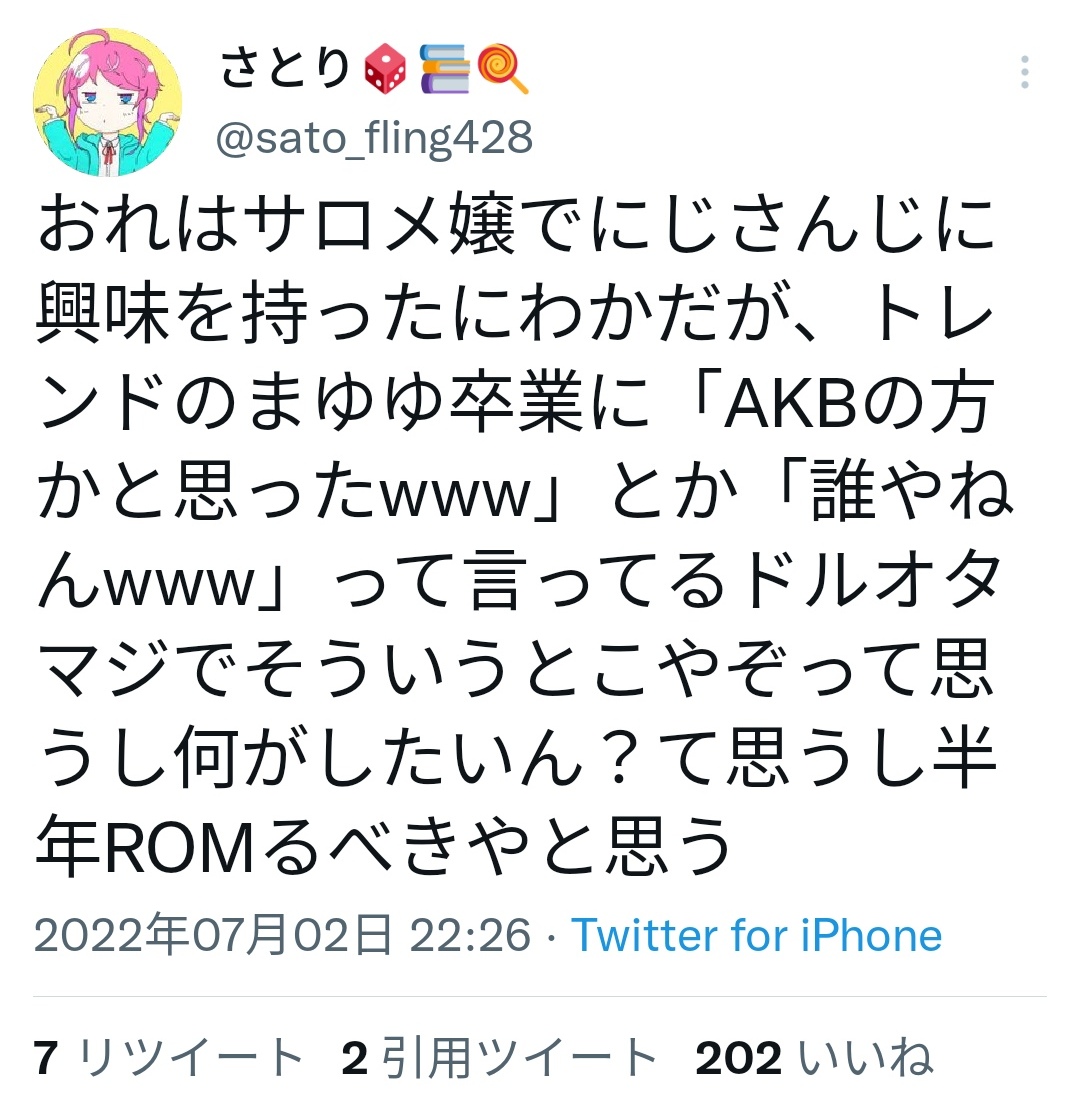
Task: Open the tweet's three-dot more options menu
Action: click(x=1024, y=72)
